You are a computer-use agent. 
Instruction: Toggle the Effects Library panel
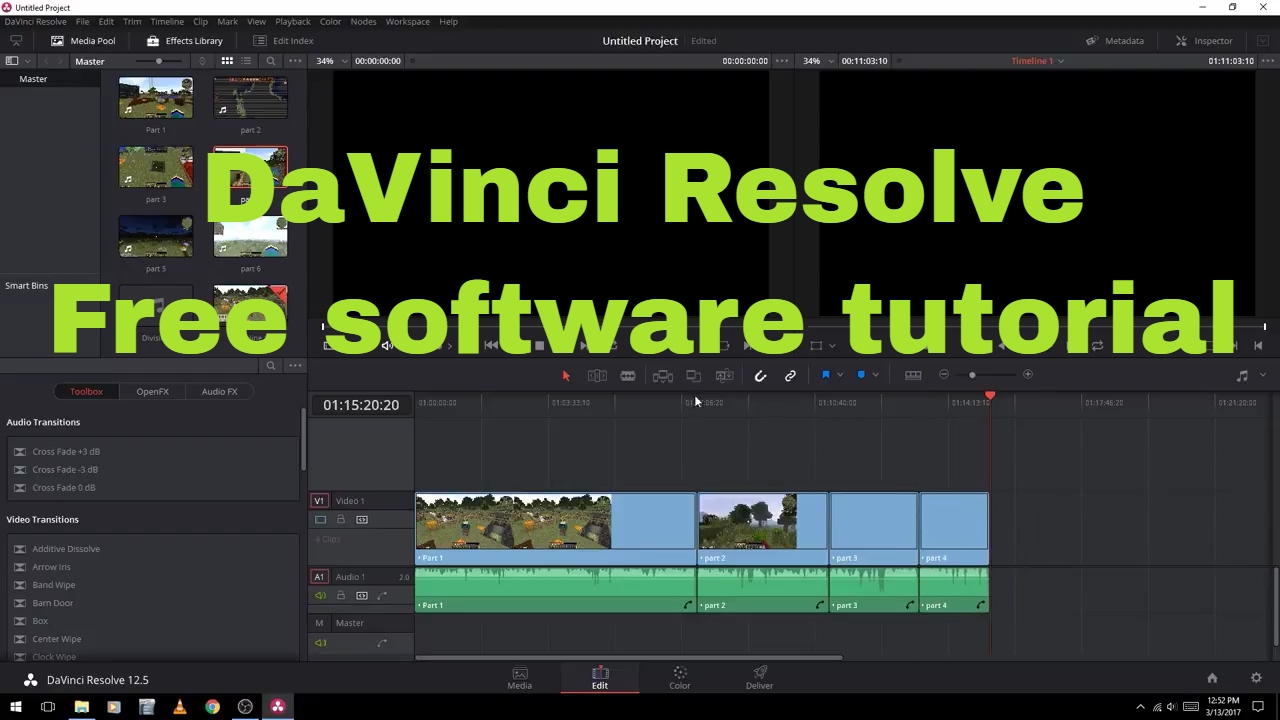point(185,41)
